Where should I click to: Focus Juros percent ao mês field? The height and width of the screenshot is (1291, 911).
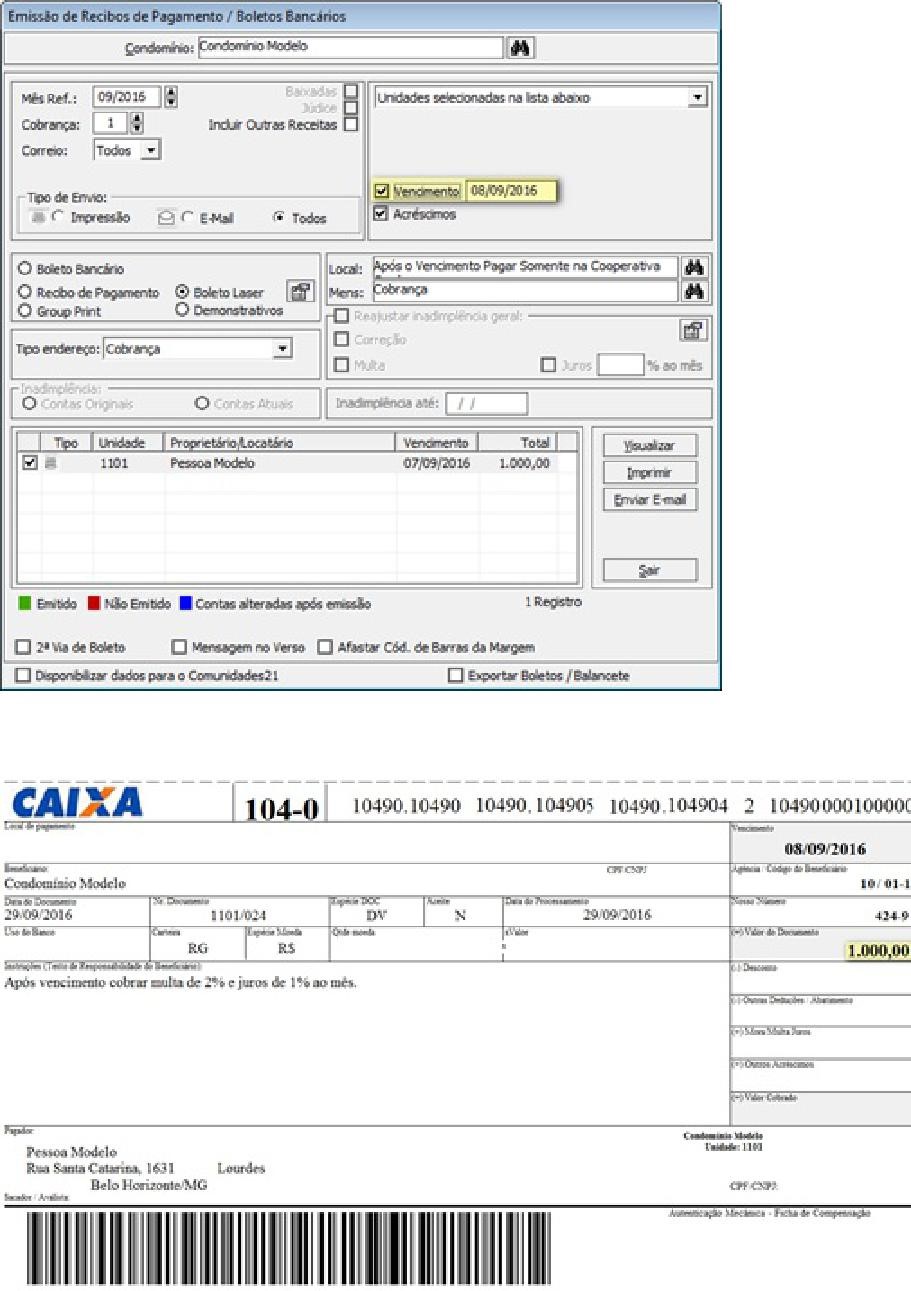click(620, 366)
